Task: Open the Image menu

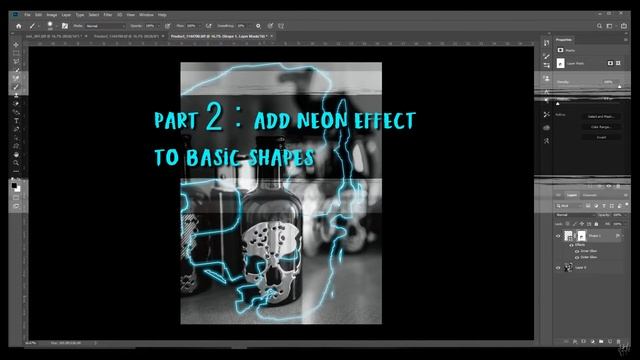Action: (52, 15)
